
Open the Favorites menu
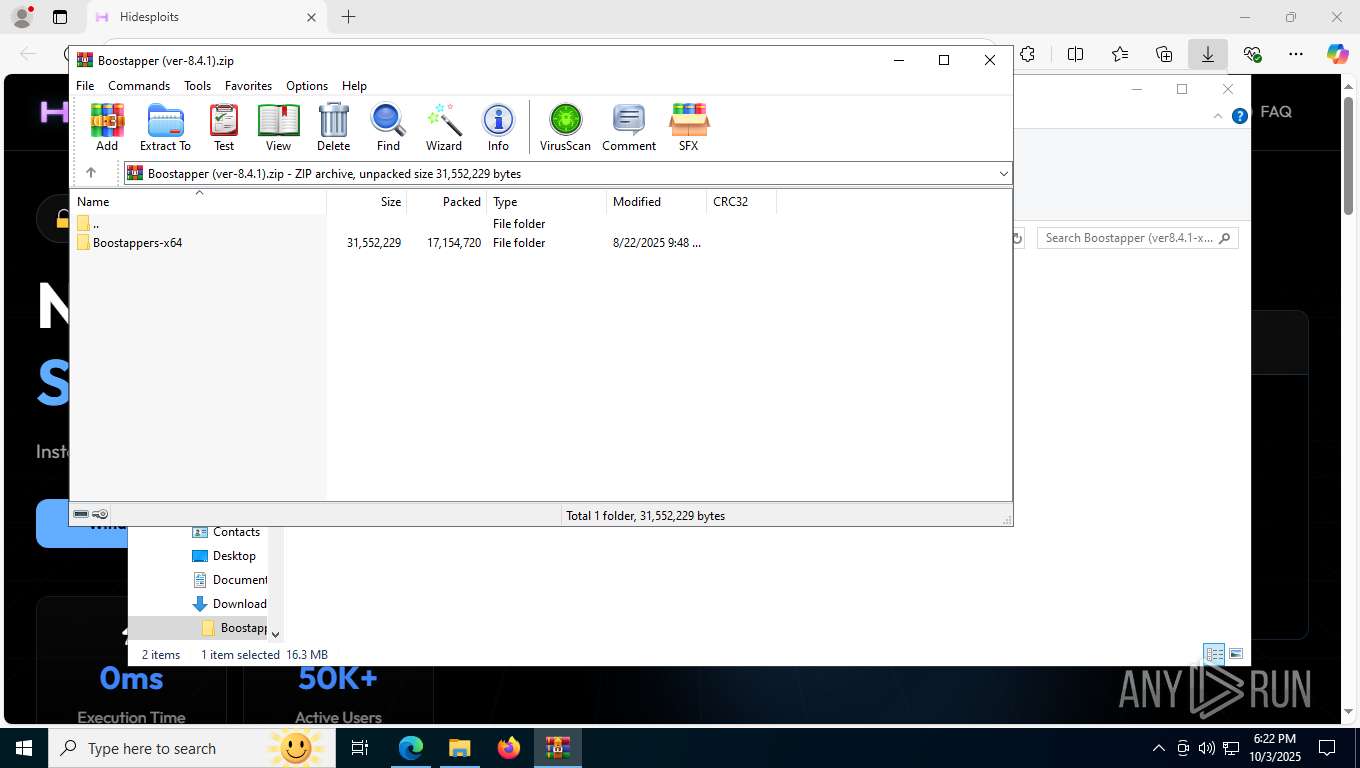pos(248,86)
